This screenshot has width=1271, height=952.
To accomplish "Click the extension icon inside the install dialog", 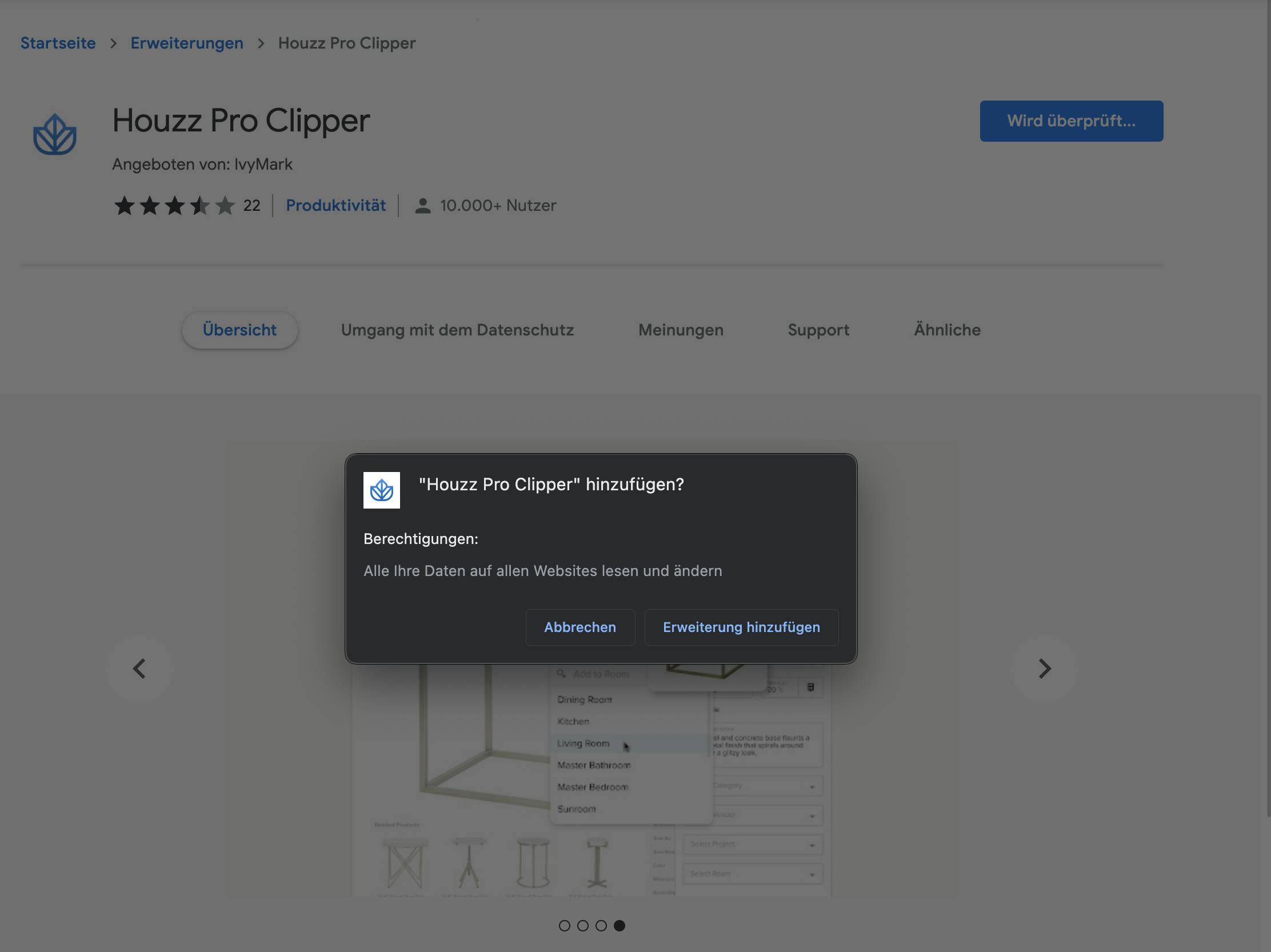I will point(381,491).
